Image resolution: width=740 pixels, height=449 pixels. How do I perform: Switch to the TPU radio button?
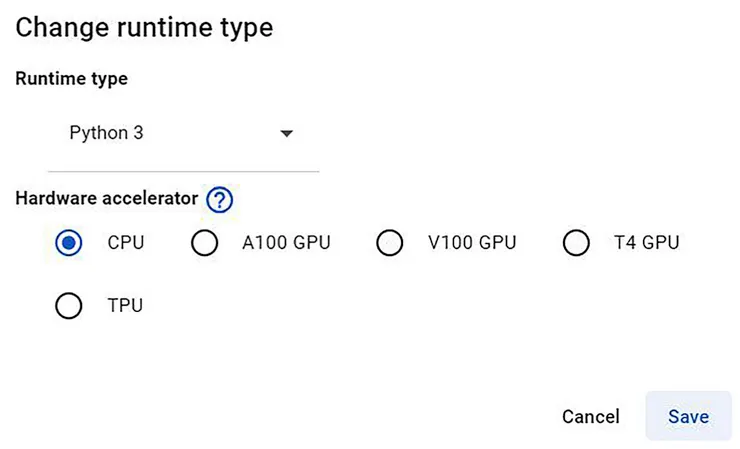[x=69, y=306]
